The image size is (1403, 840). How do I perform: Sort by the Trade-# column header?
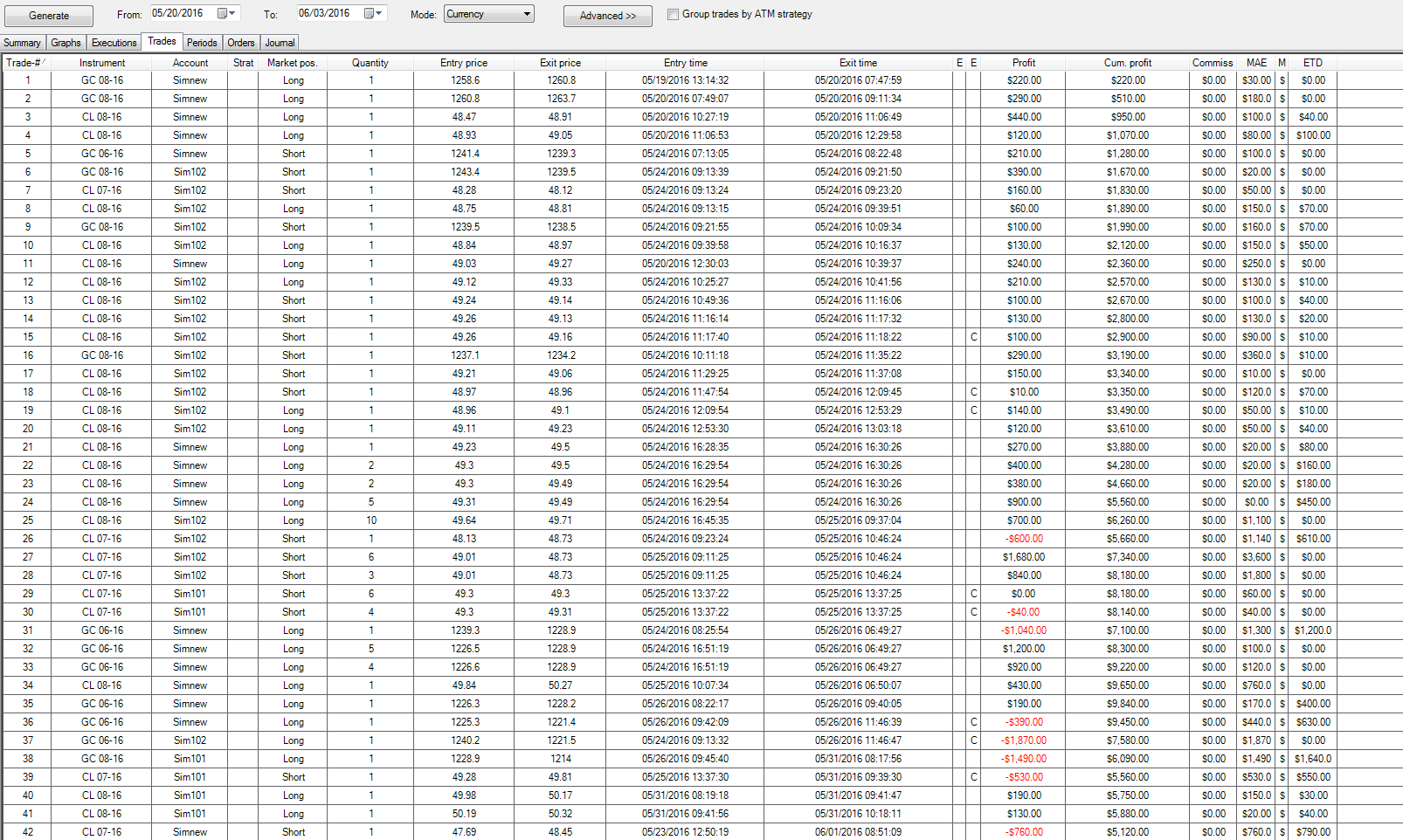point(26,63)
